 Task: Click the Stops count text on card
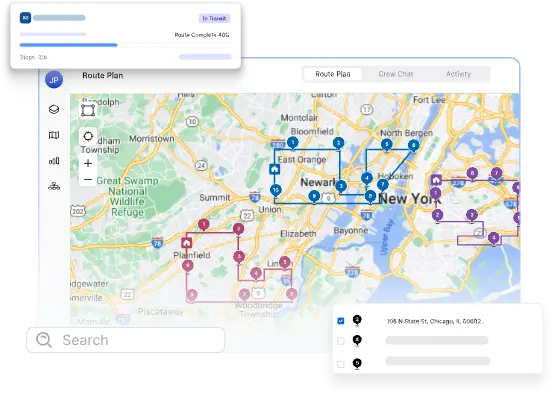tap(33, 57)
